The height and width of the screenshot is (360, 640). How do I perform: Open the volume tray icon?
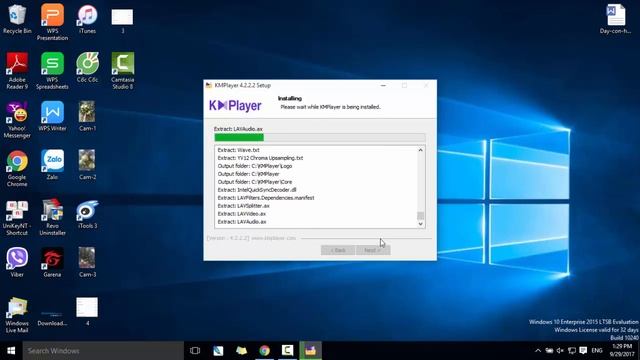560,351
